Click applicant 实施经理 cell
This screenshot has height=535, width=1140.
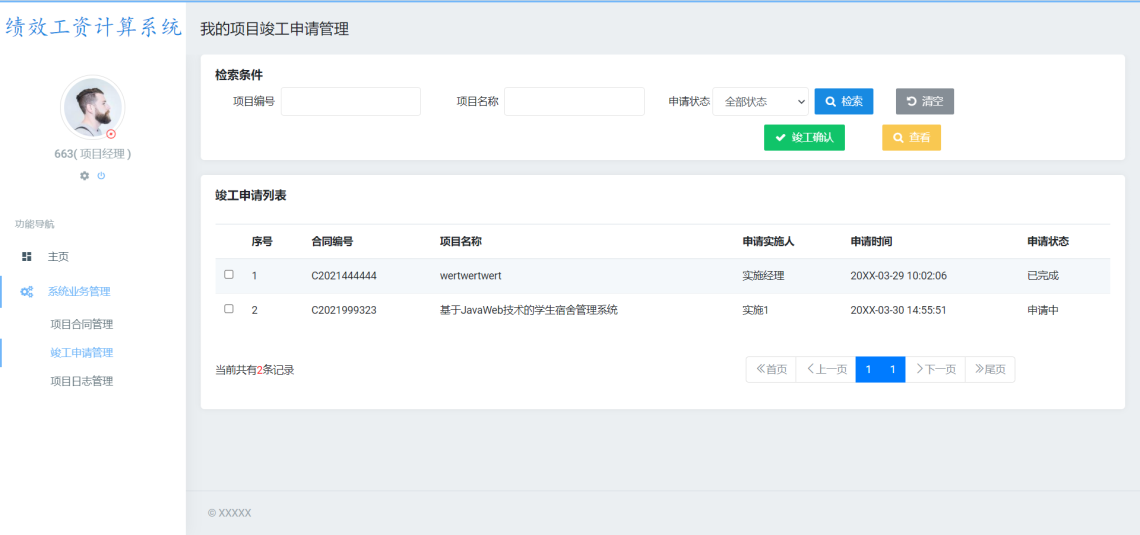763,275
